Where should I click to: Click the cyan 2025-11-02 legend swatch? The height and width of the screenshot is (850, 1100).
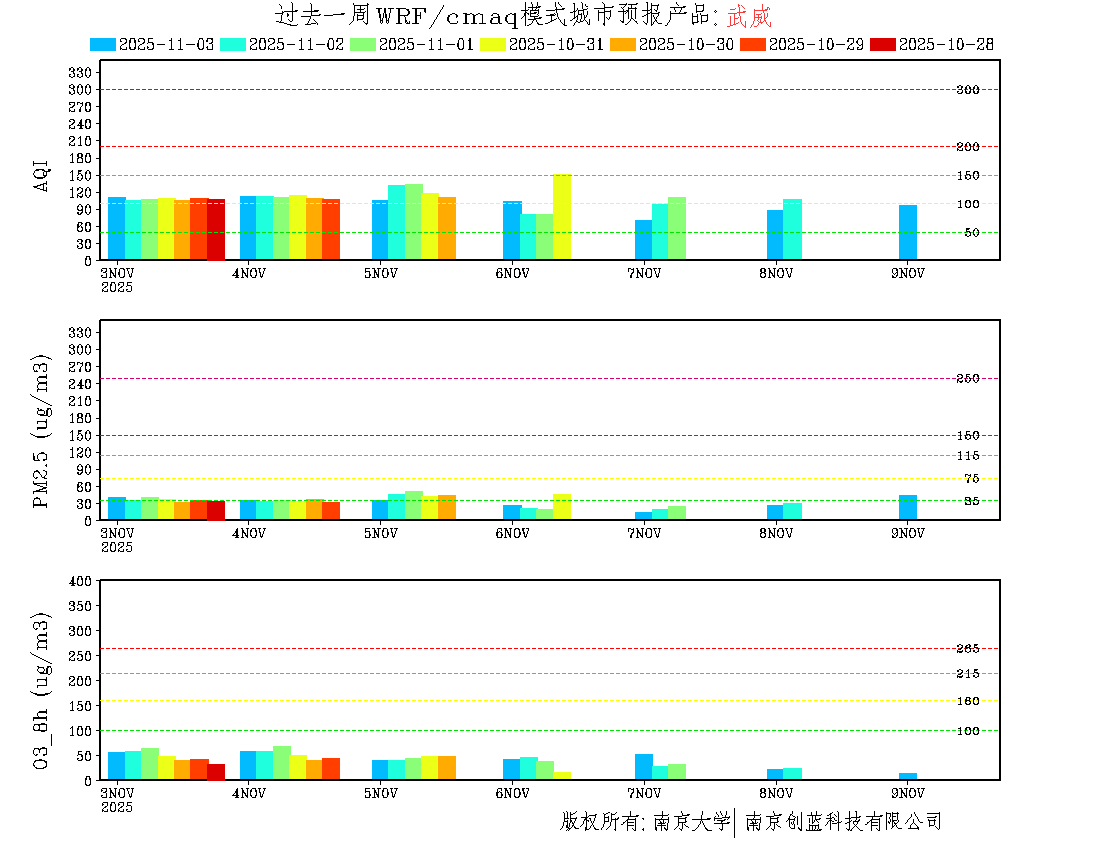(x=233, y=44)
